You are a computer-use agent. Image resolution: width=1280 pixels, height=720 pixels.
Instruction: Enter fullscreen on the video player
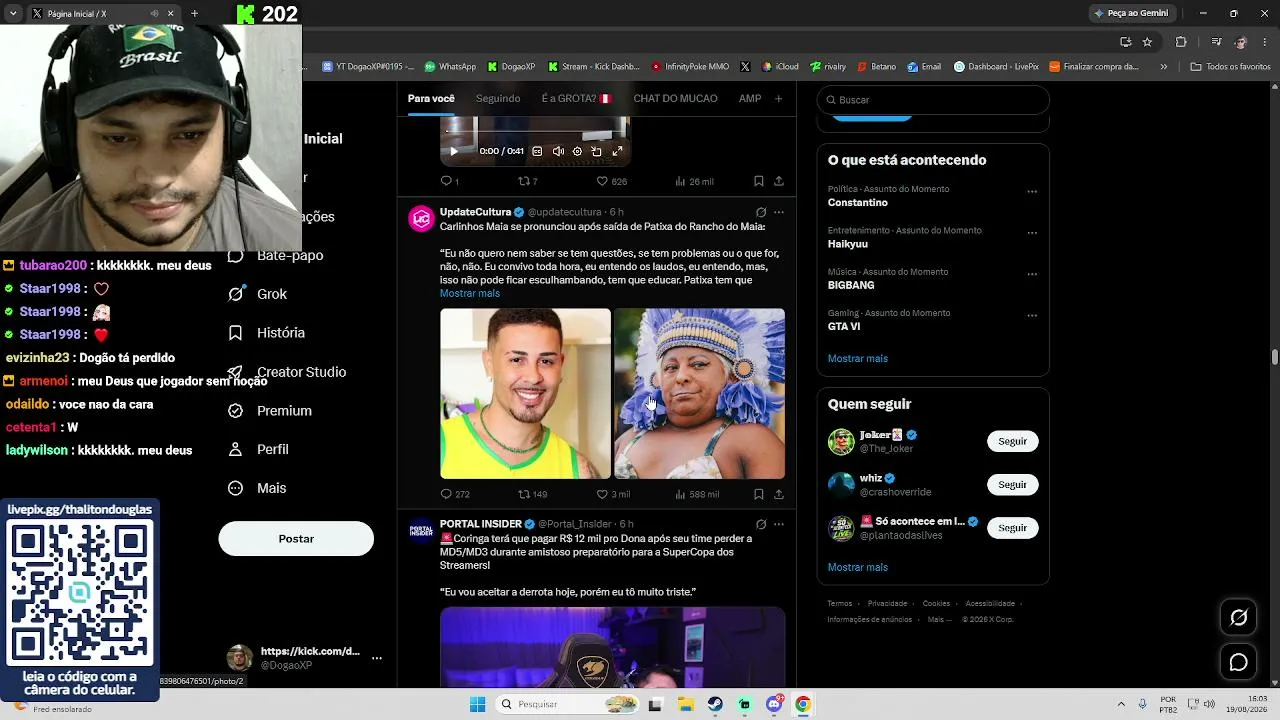617,151
